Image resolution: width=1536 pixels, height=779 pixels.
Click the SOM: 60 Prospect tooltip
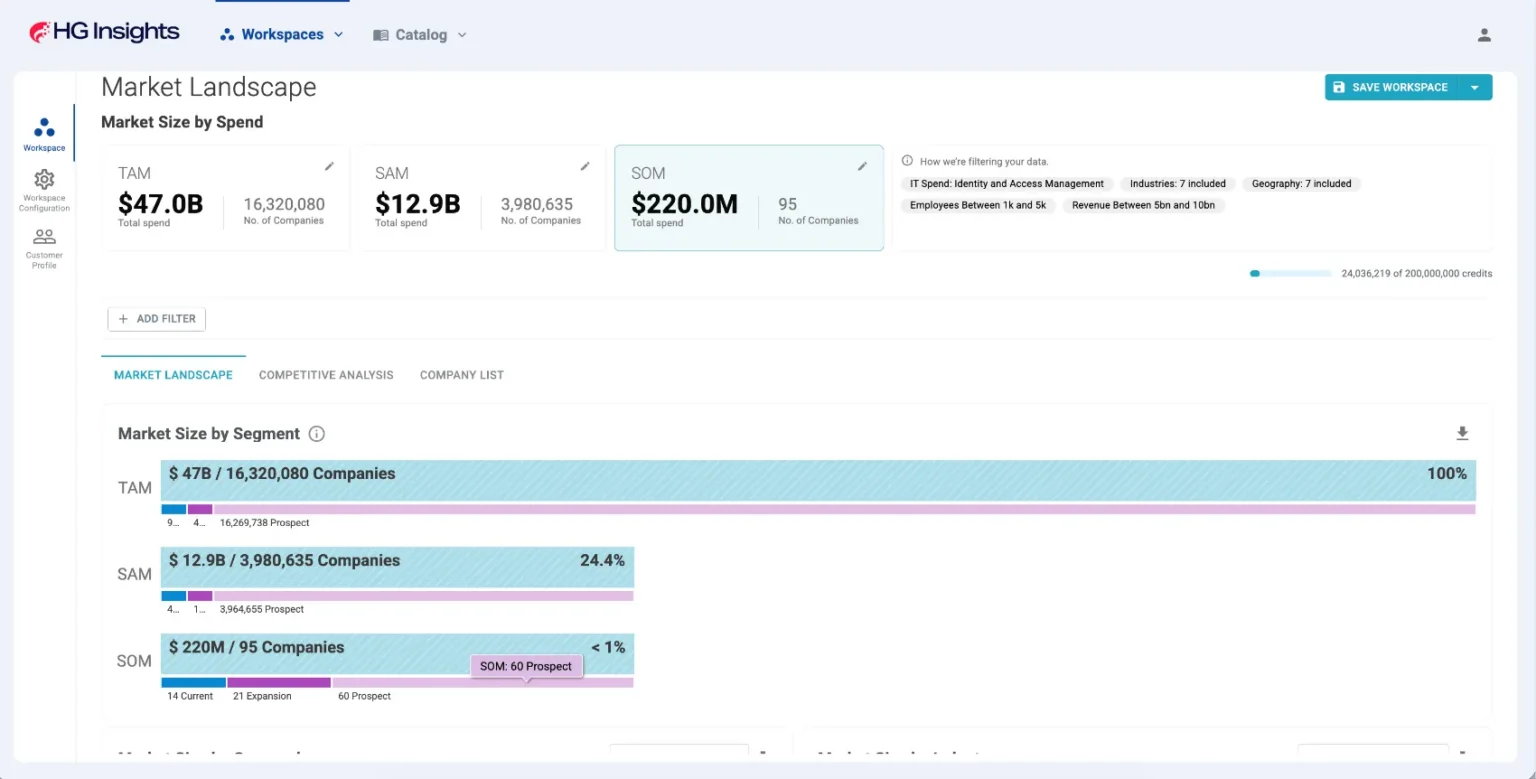[526, 666]
